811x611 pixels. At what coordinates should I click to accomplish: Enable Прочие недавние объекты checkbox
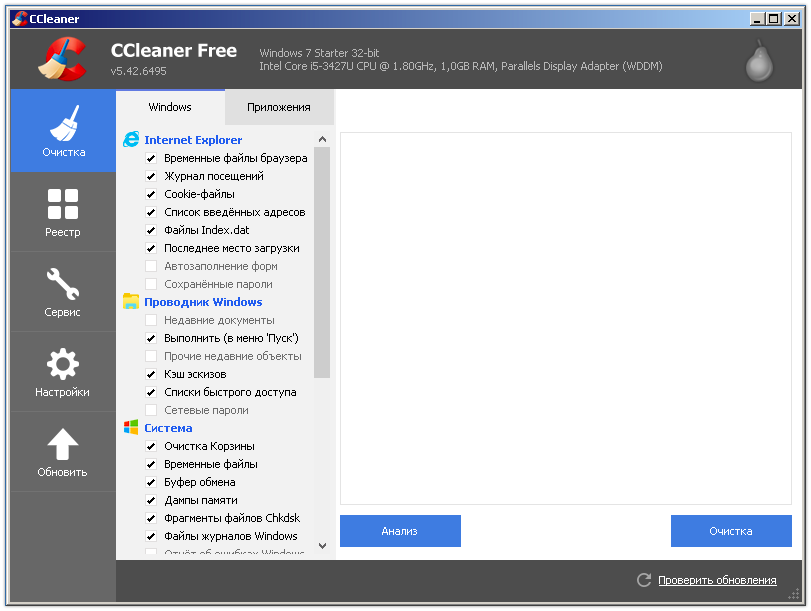click(x=151, y=356)
